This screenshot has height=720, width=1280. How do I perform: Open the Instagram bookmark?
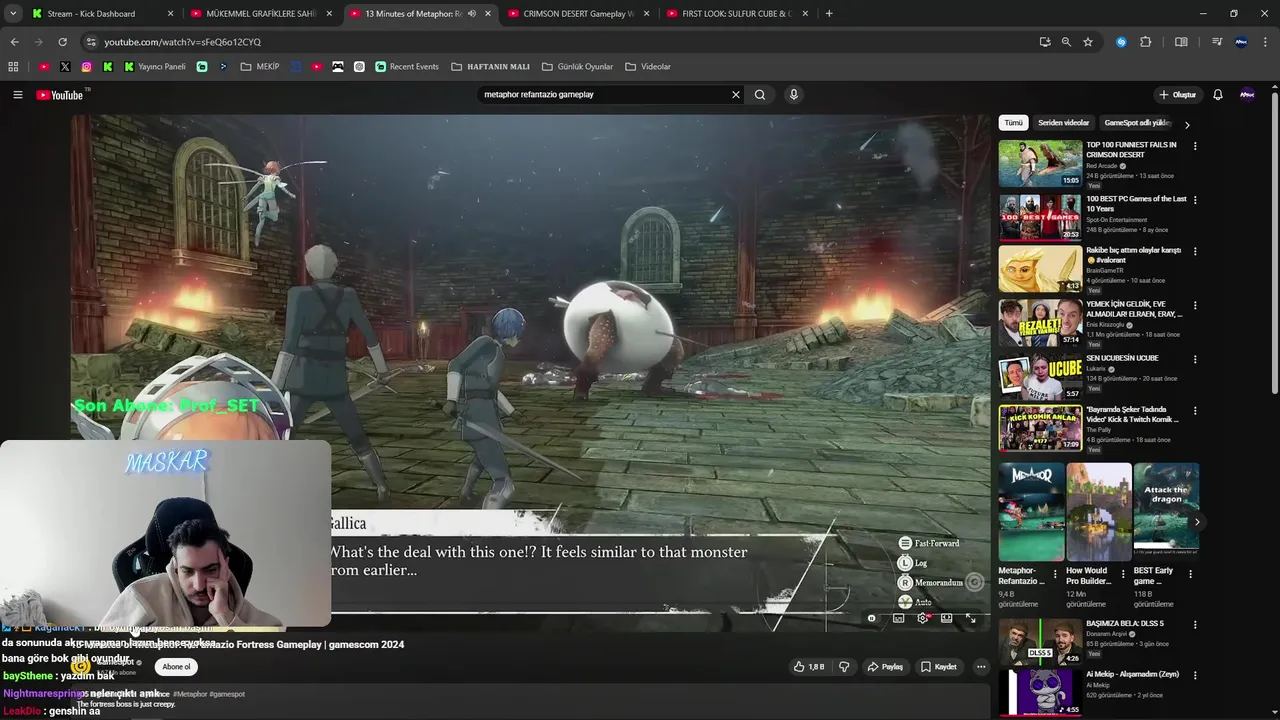click(x=87, y=67)
